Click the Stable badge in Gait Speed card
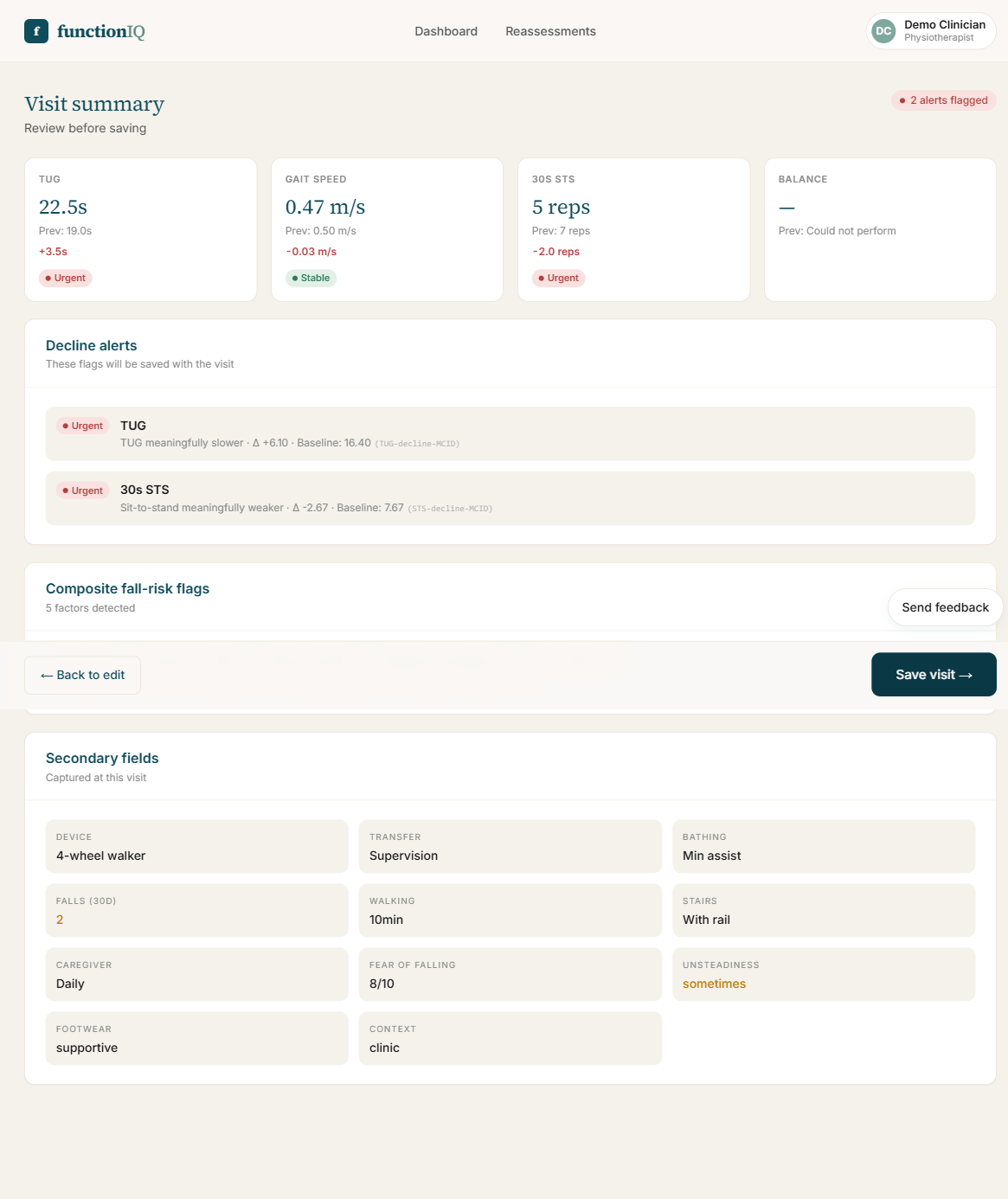The height and width of the screenshot is (1199, 1008). [x=311, y=278]
